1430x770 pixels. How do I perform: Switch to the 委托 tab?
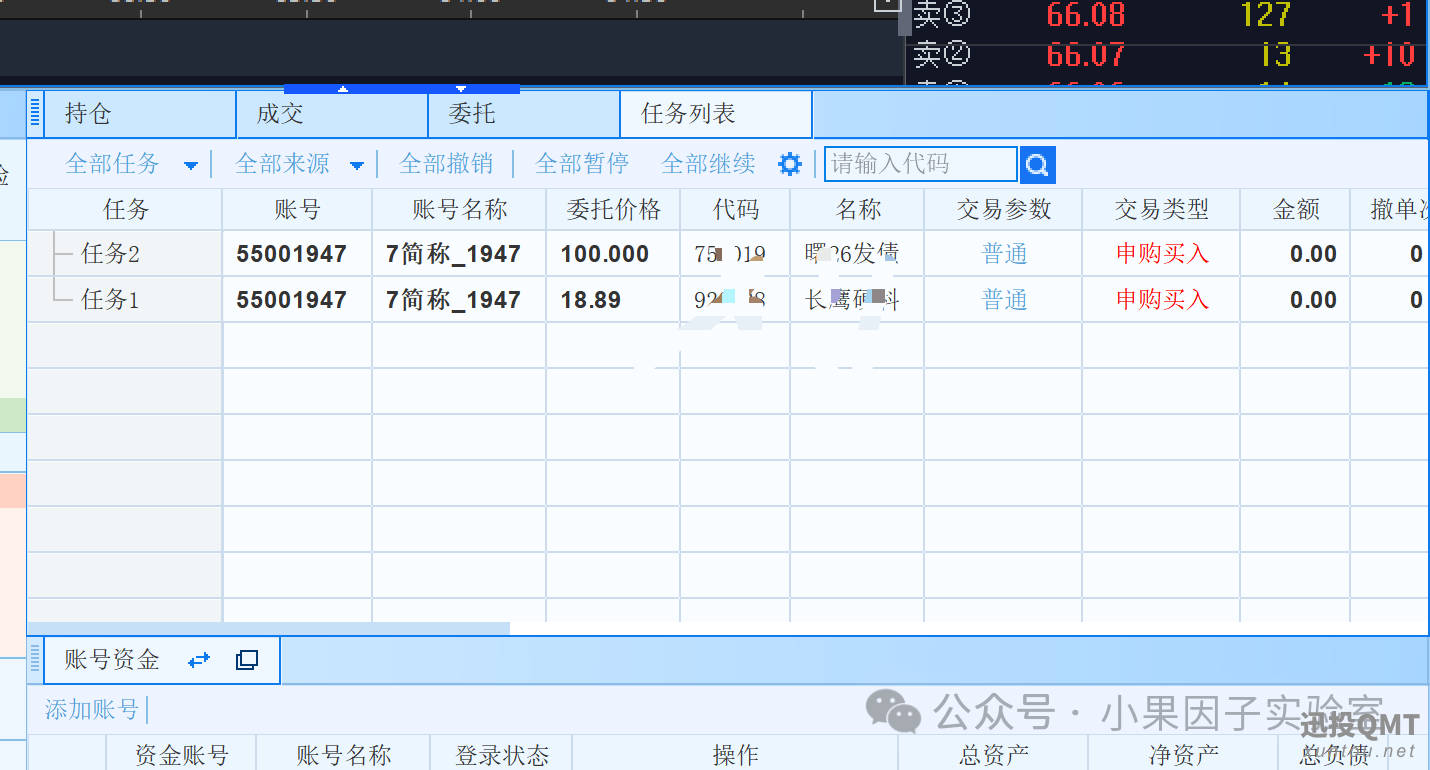click(524, 114)
